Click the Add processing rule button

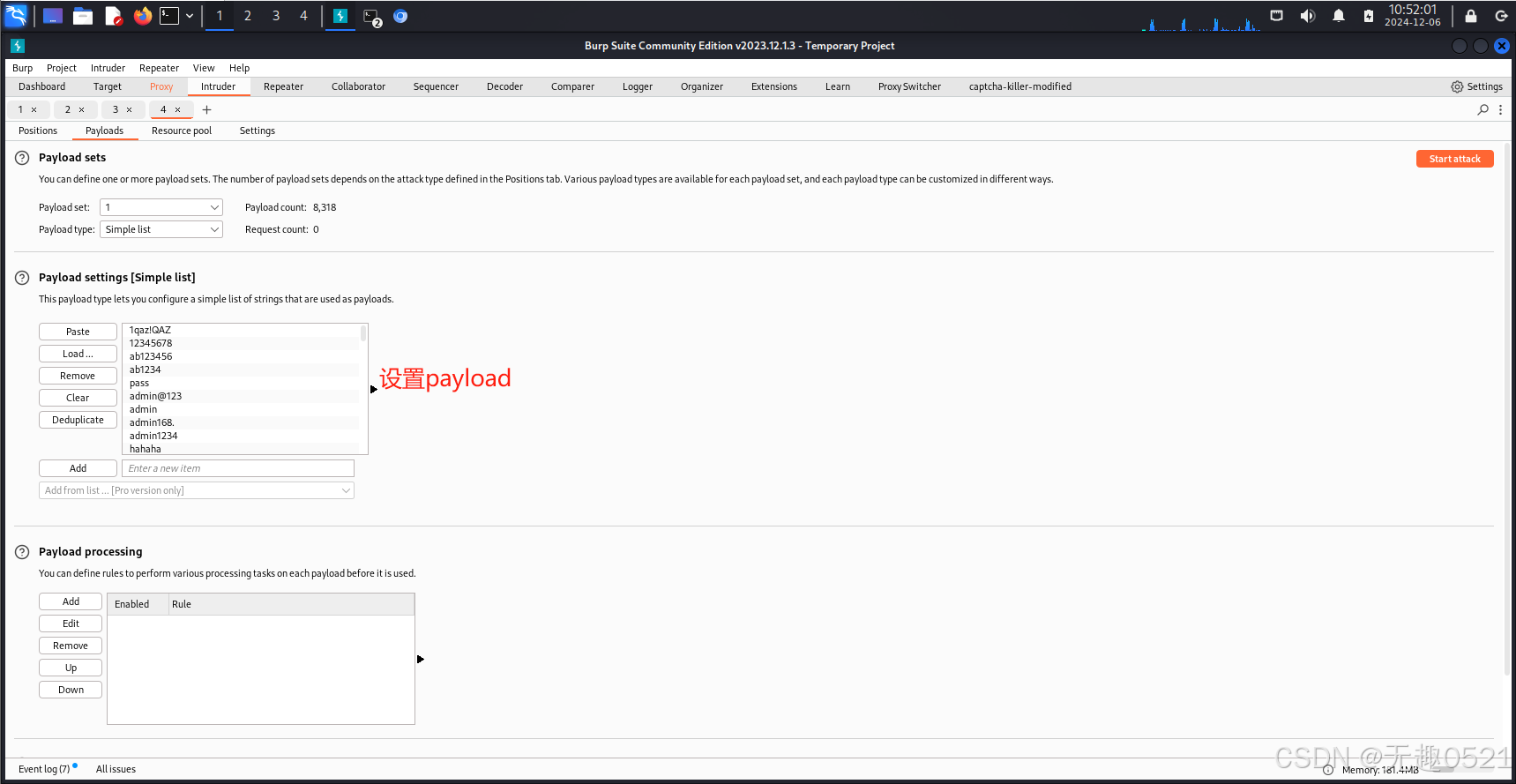[x=71, y=601]
